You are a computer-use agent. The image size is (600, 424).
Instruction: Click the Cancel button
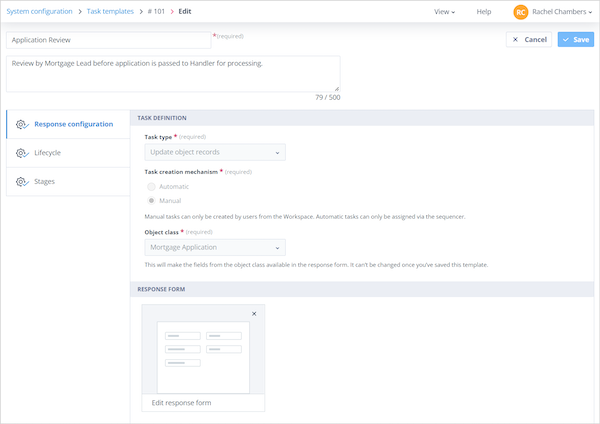click(529, 39)
